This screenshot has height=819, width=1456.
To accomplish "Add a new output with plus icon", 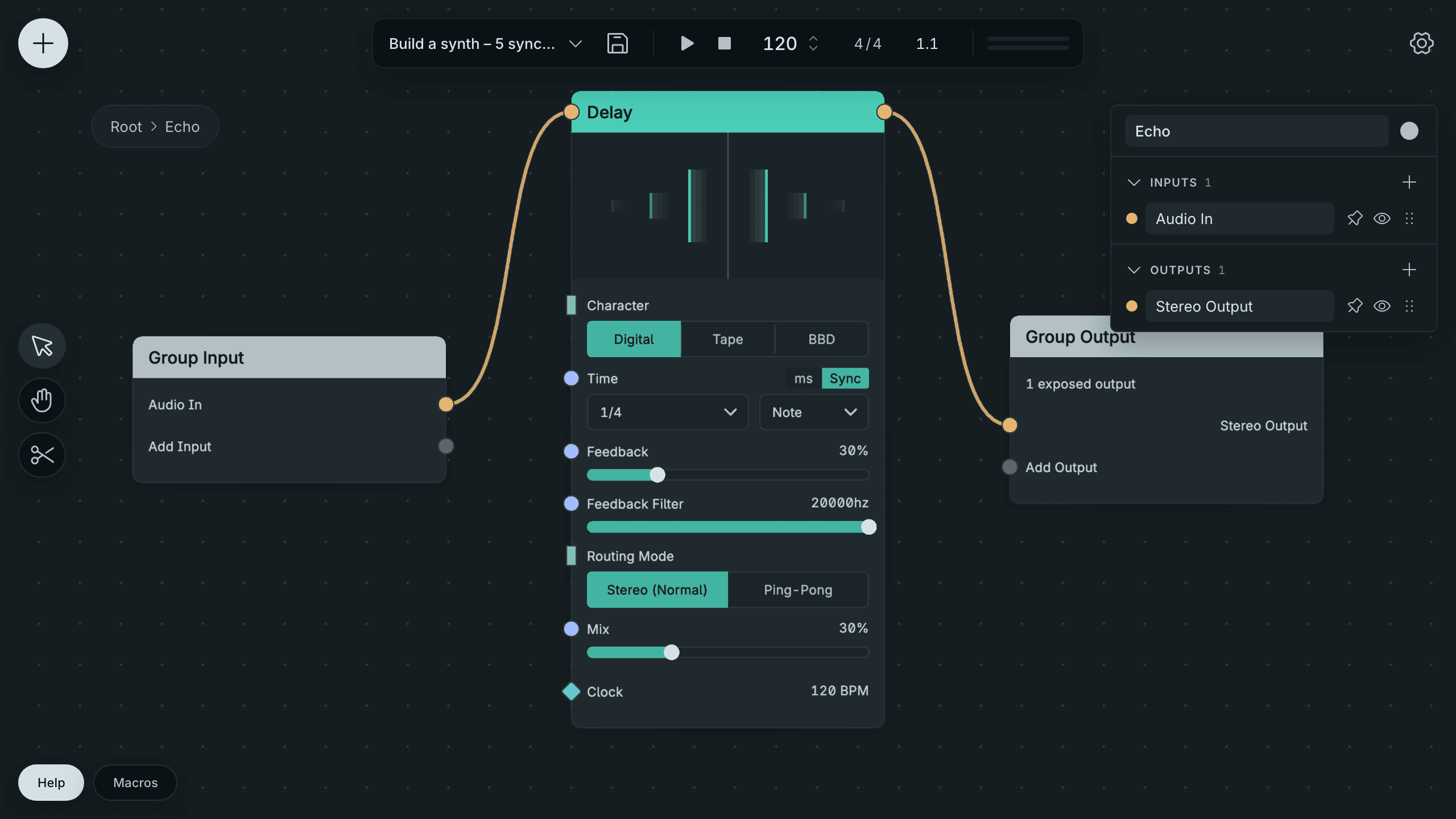I will (1409, 270).
